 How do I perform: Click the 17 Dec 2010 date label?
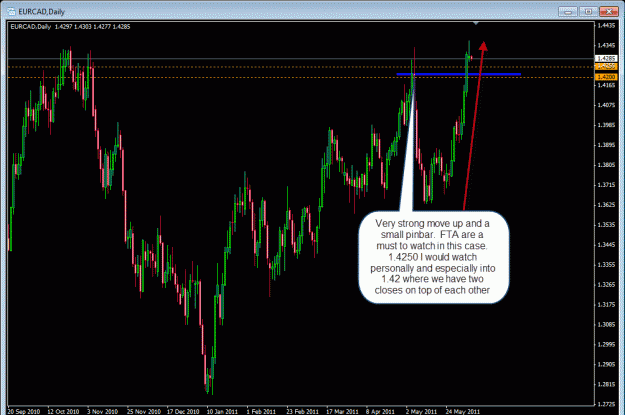point(183,411)
